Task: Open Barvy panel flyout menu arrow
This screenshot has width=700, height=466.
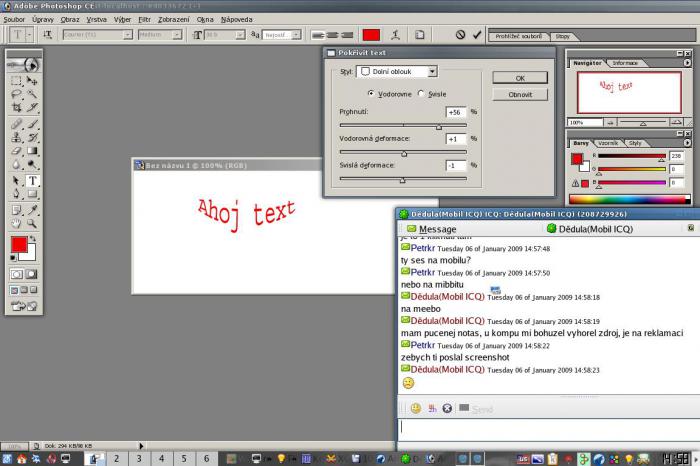Action: pos(687,143)
